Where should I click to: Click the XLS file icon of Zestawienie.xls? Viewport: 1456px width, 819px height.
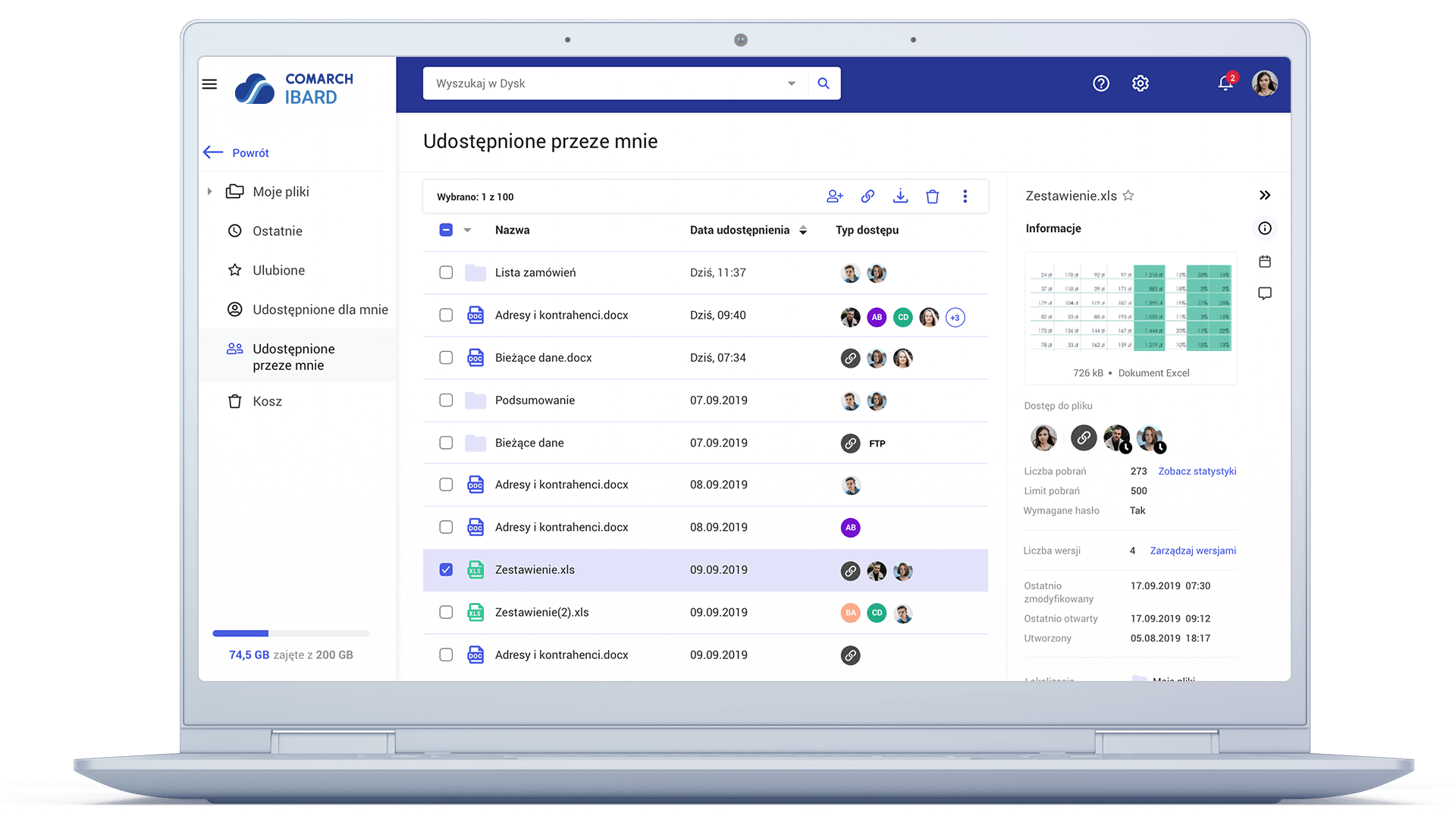coord(475,570)
